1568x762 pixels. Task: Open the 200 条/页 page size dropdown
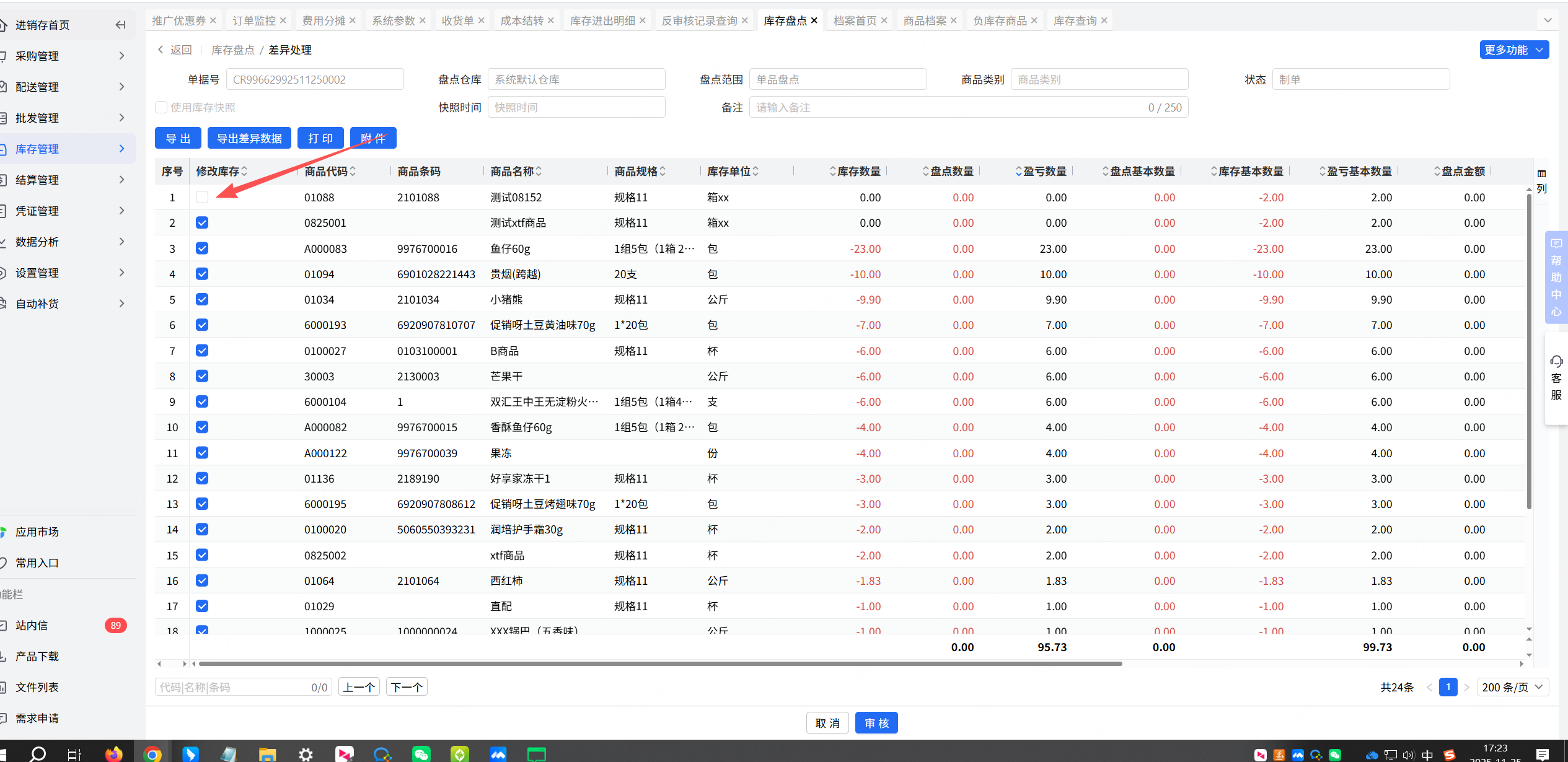1512,687
